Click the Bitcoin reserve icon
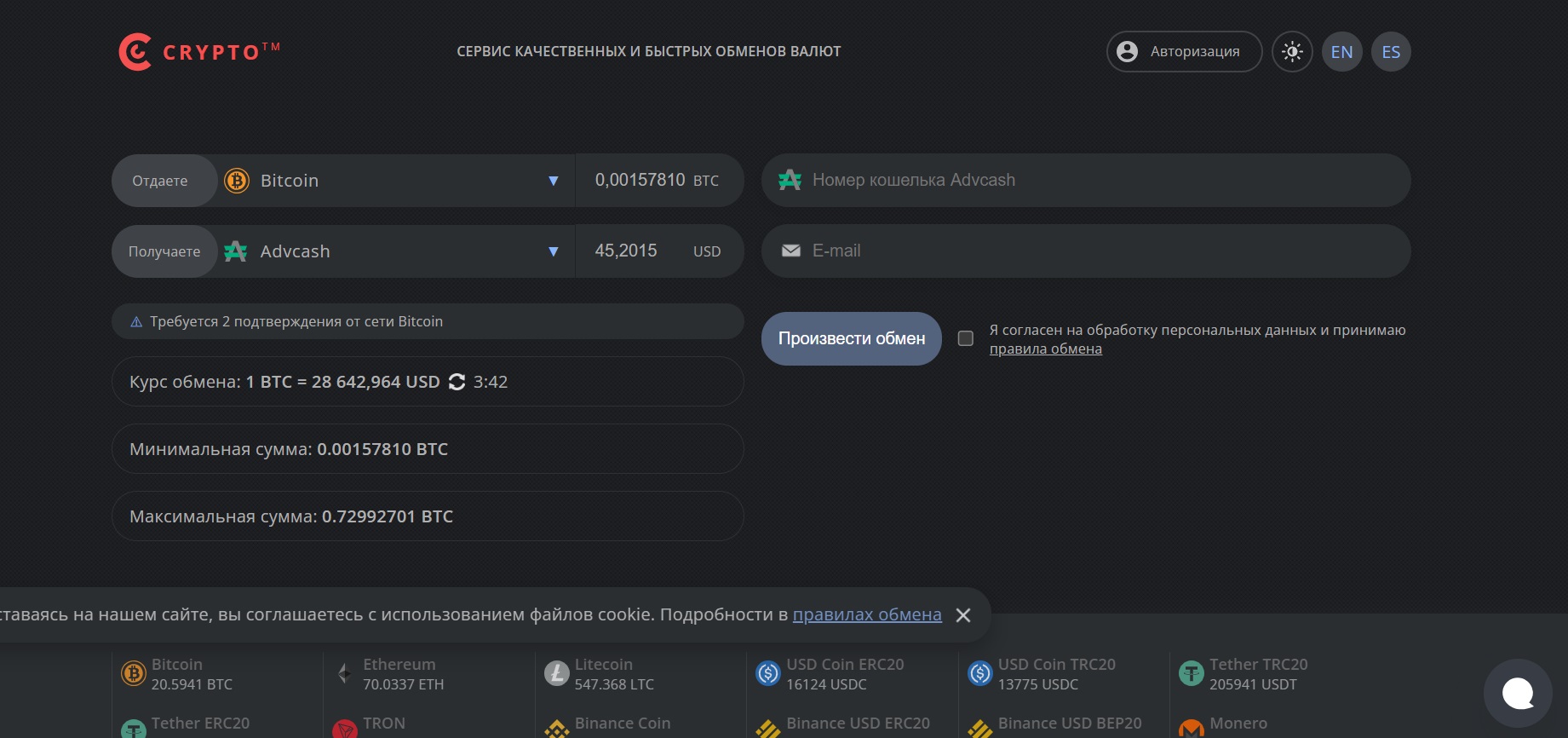Screen dimensions: 1568x738 (x=134, y=674)
